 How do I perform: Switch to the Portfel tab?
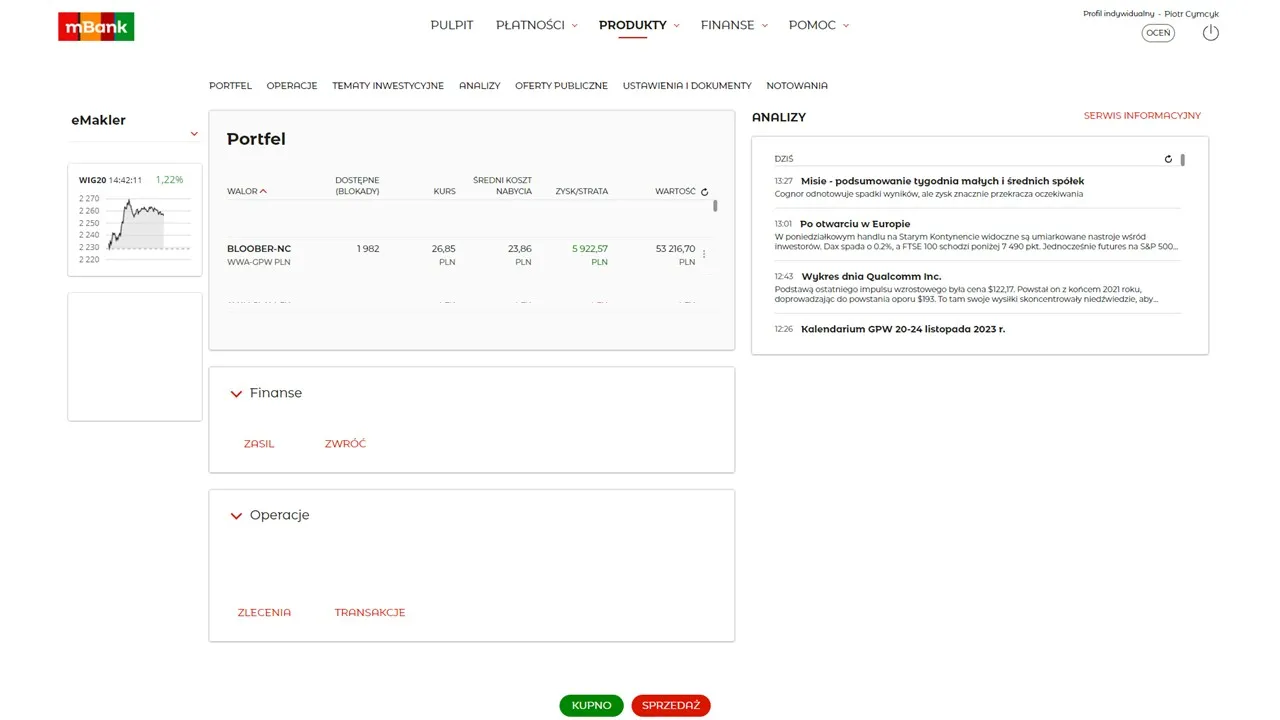(230, 86)
